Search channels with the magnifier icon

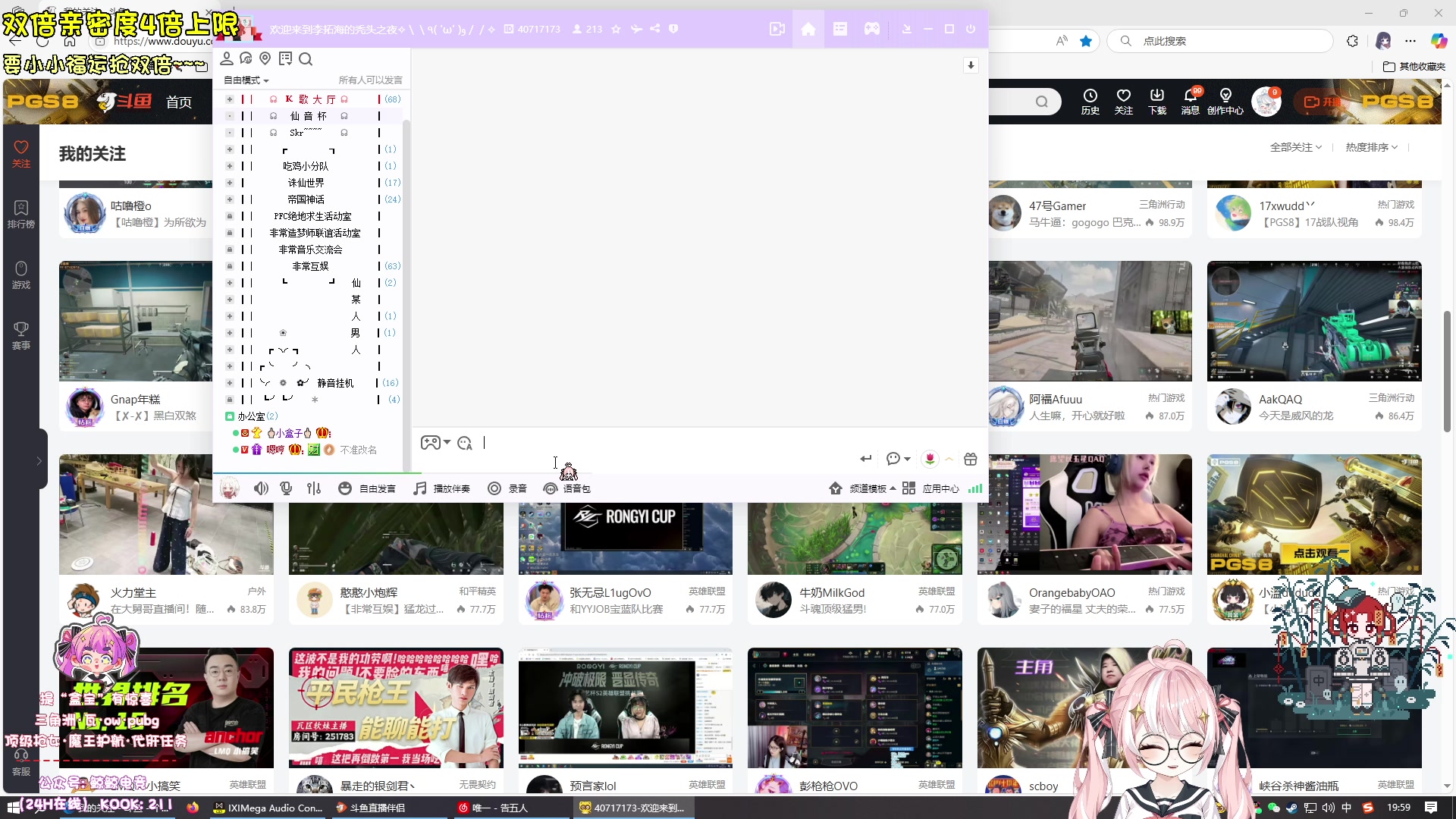tap(306, 58)
